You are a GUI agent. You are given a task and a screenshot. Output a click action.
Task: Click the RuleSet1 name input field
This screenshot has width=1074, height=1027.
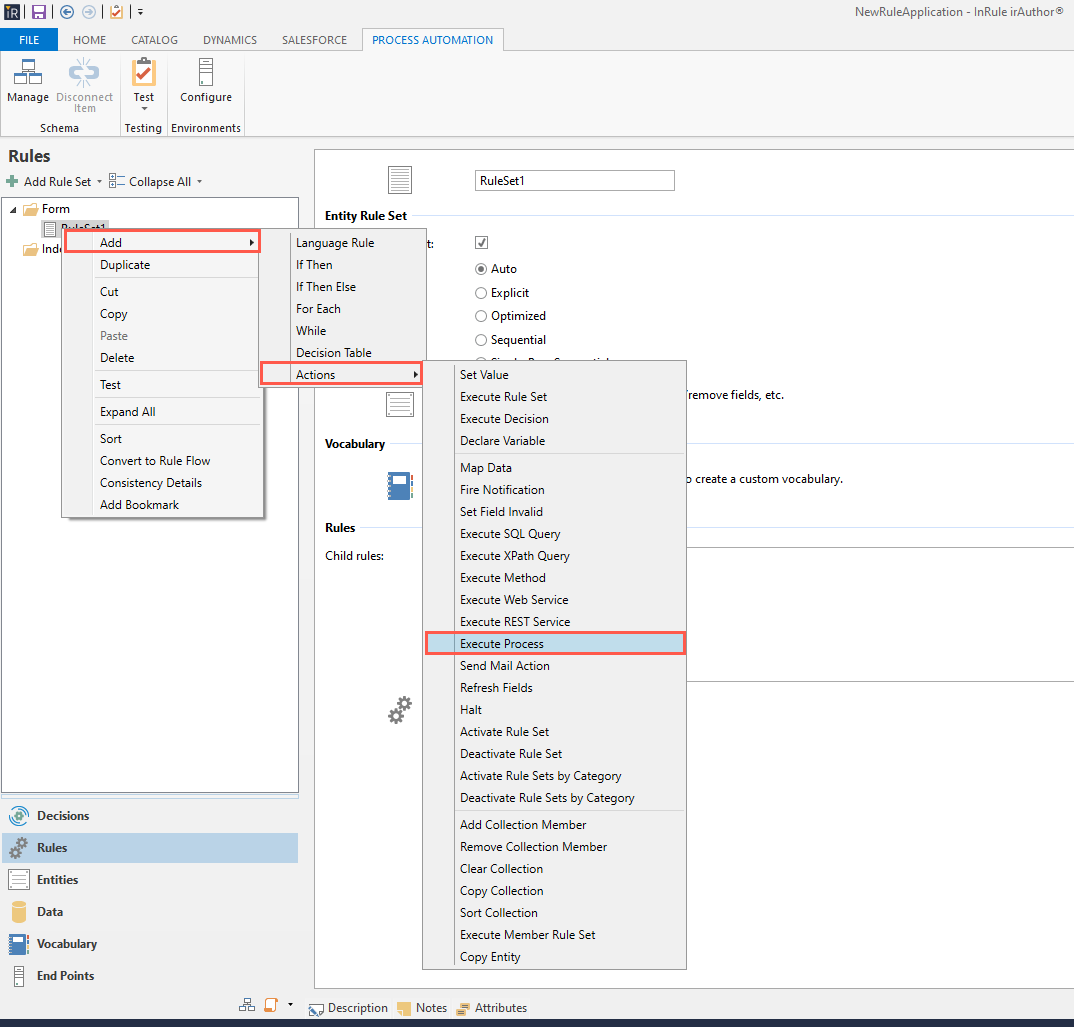(574, 181)
